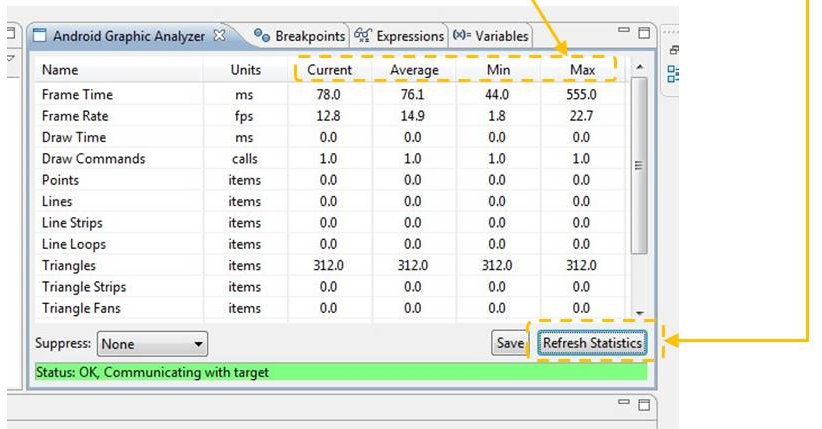Click the Expressions tab icon

[362, 35]
